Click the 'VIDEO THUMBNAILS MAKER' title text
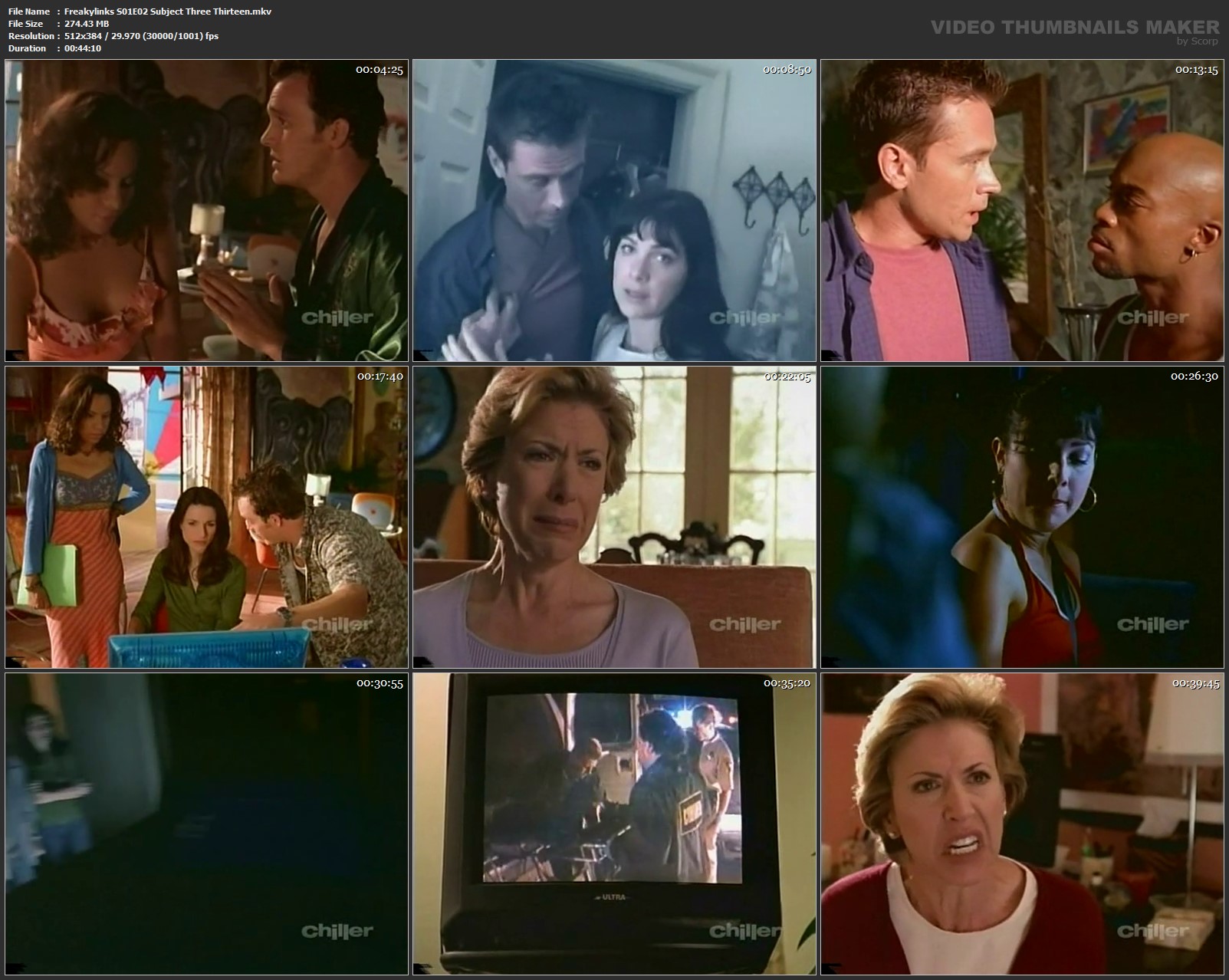The image size is (1229, 980). click(x=1075, y=28)
